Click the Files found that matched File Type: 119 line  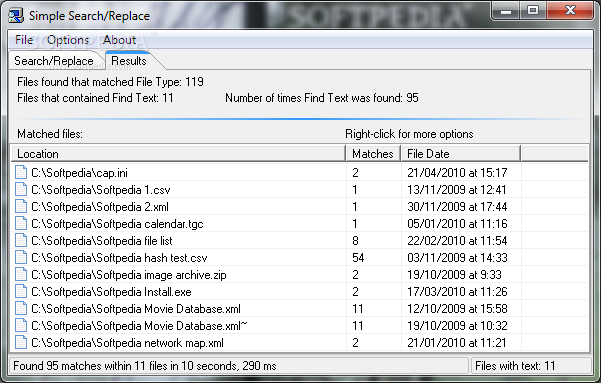(110, 82)
